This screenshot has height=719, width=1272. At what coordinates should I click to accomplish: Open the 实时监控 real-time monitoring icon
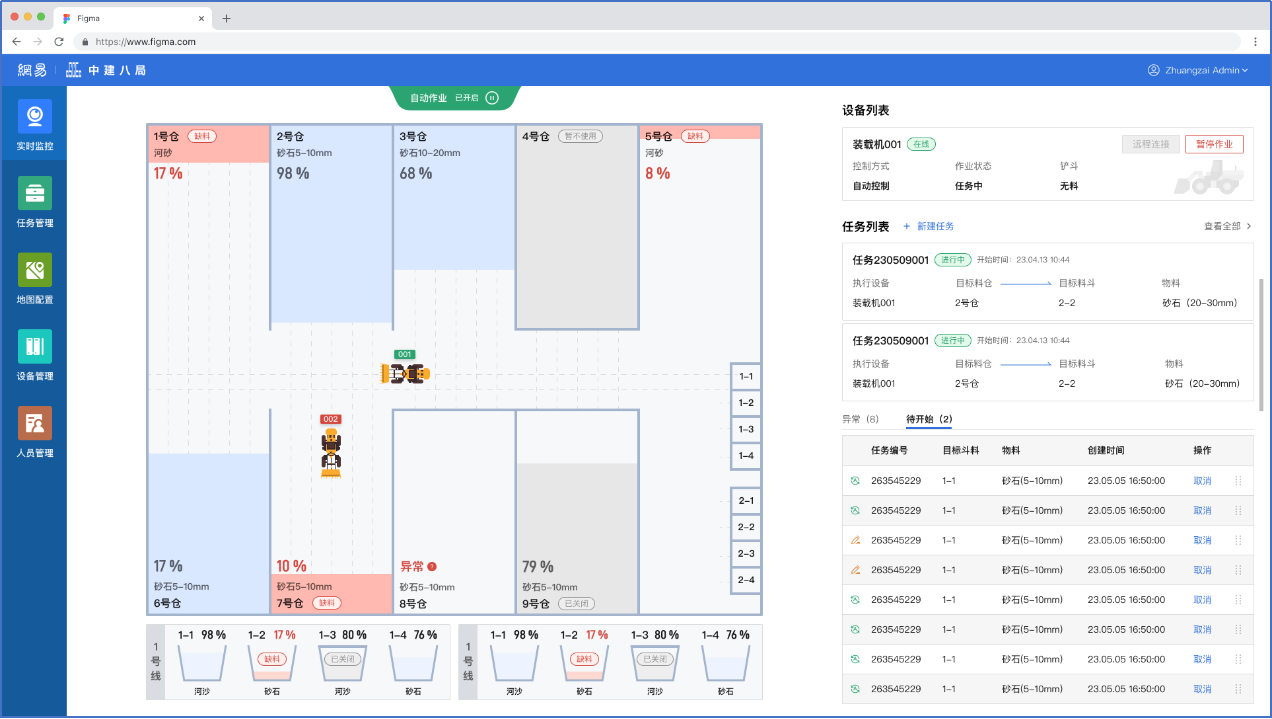(x=34, y=117)
